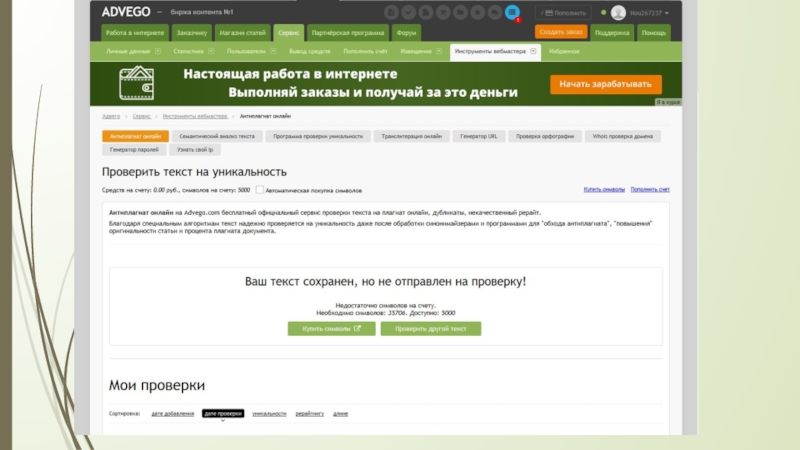The image size is (800, 450).
Task: Open the Whois проверка домена tool
Action: (623, 136)
